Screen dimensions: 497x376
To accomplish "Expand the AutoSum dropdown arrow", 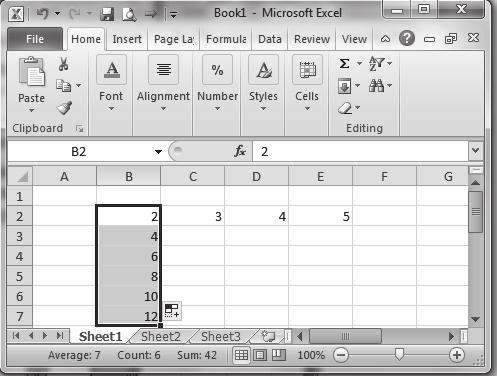I will (x=359, y=63).
